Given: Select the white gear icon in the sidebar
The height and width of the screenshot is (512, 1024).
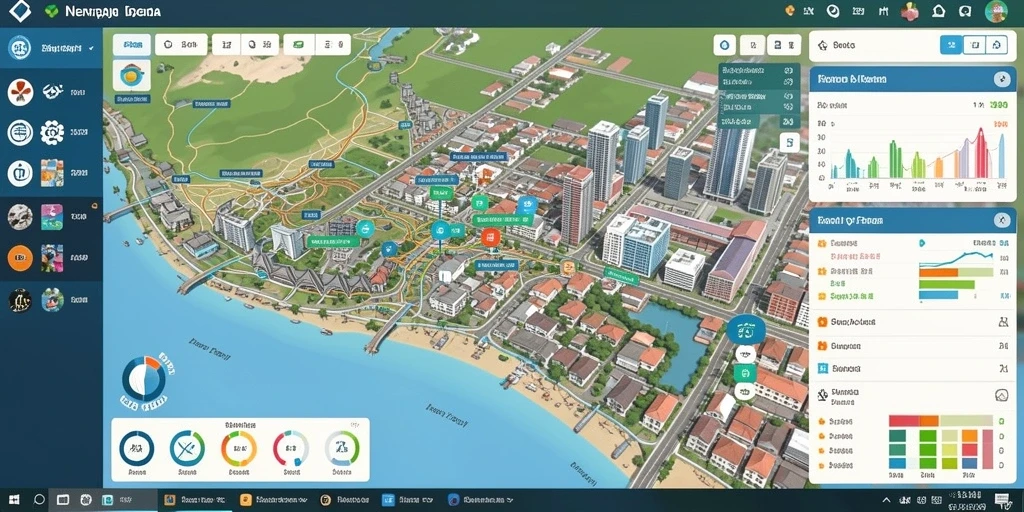Looking at the screenshot, I should tap(52, 133).
